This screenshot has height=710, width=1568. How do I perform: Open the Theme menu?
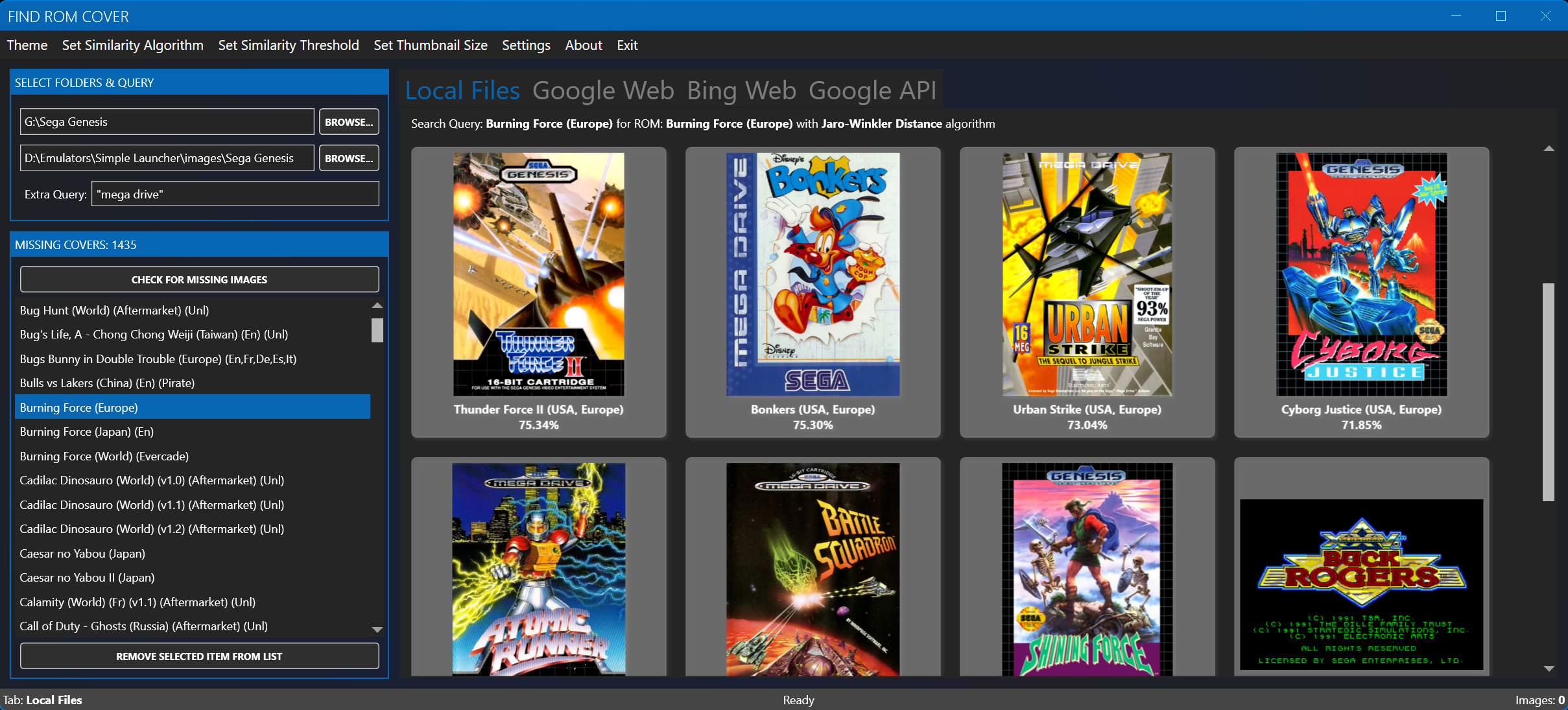27,45
